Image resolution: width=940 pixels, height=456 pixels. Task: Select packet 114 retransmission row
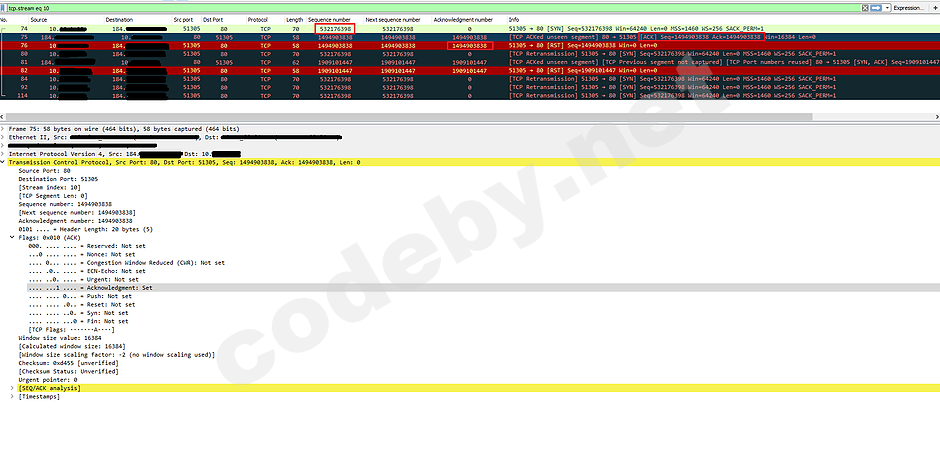click(x=470, y=96)
